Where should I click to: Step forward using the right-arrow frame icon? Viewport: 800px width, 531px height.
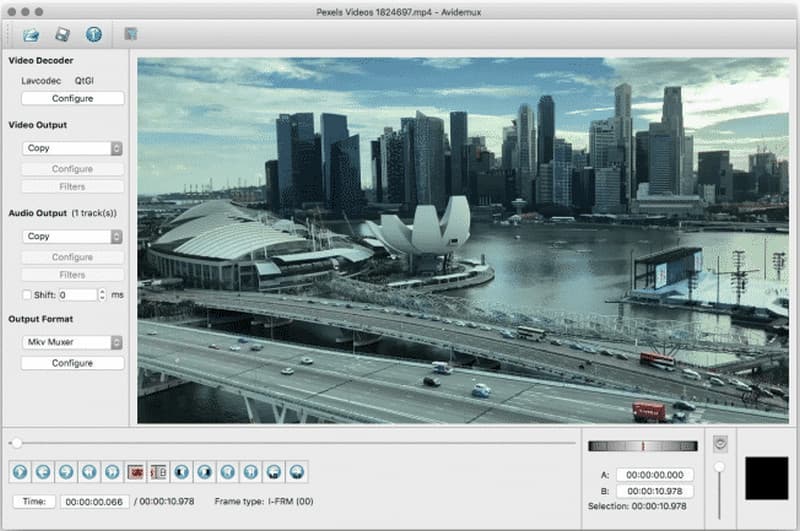(66, 471)
